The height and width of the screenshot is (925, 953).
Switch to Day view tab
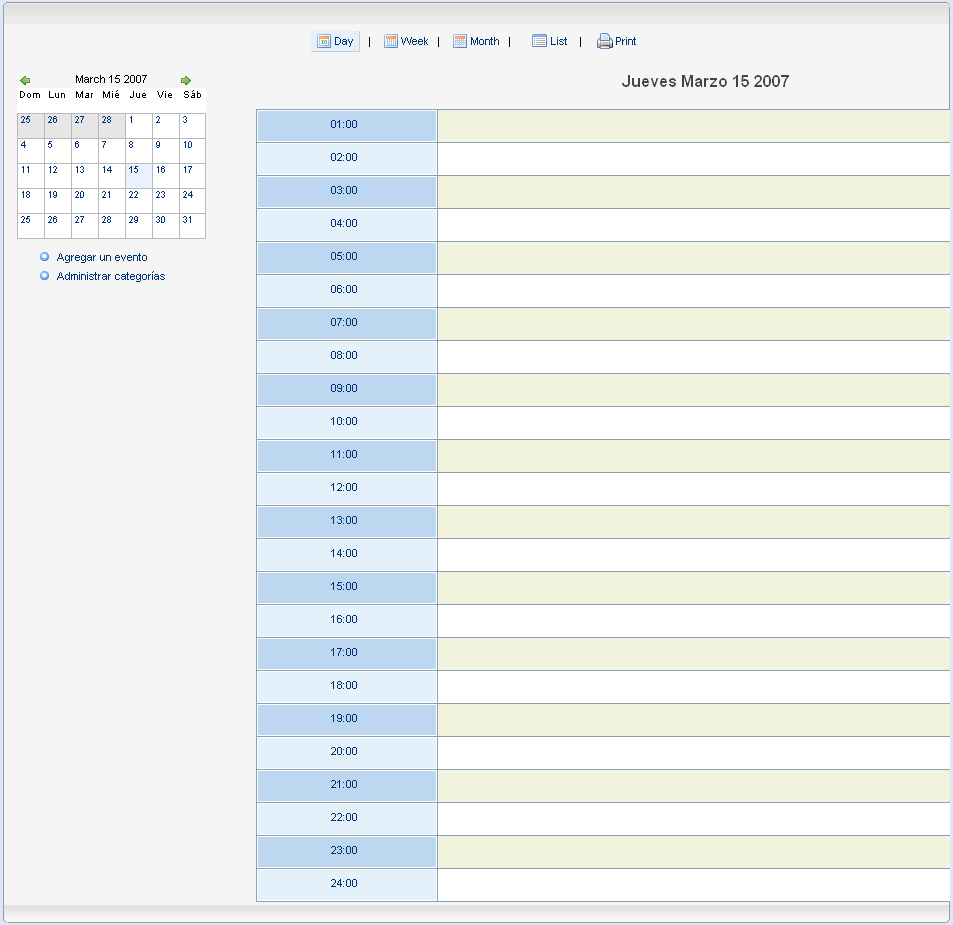pyautogui.click(x=335, y=41)
